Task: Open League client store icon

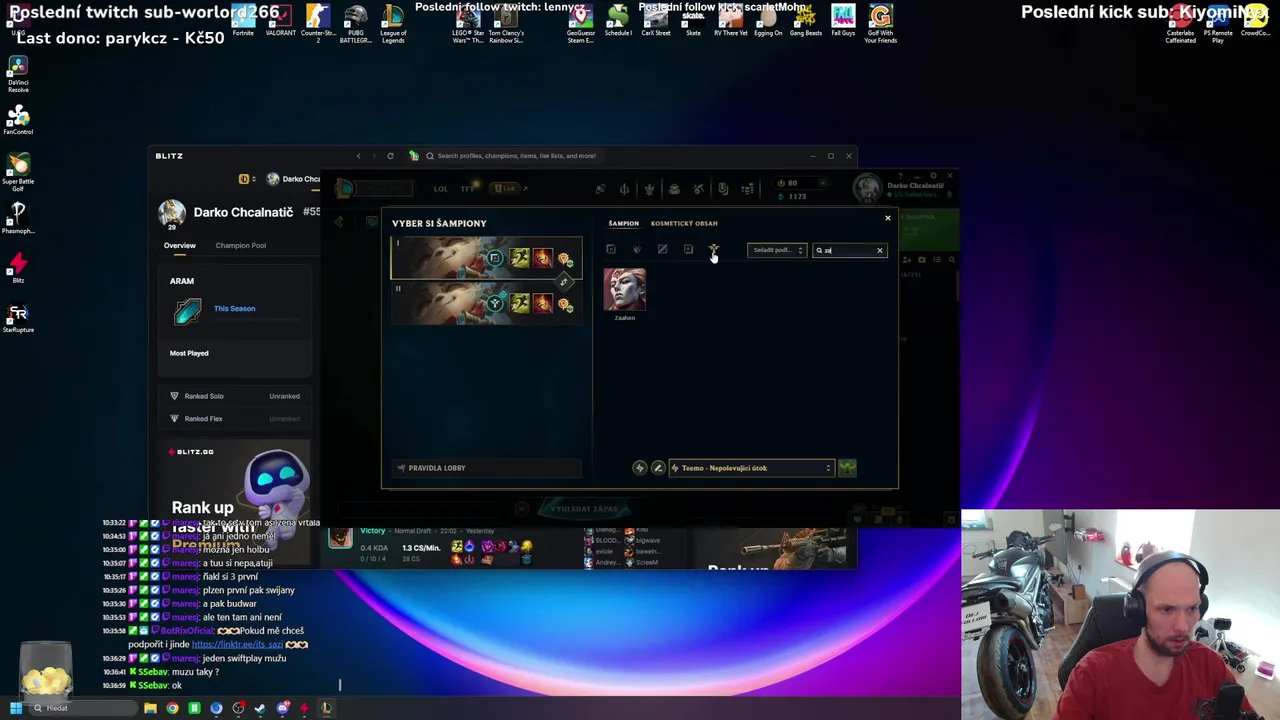Action: [748, 188]
